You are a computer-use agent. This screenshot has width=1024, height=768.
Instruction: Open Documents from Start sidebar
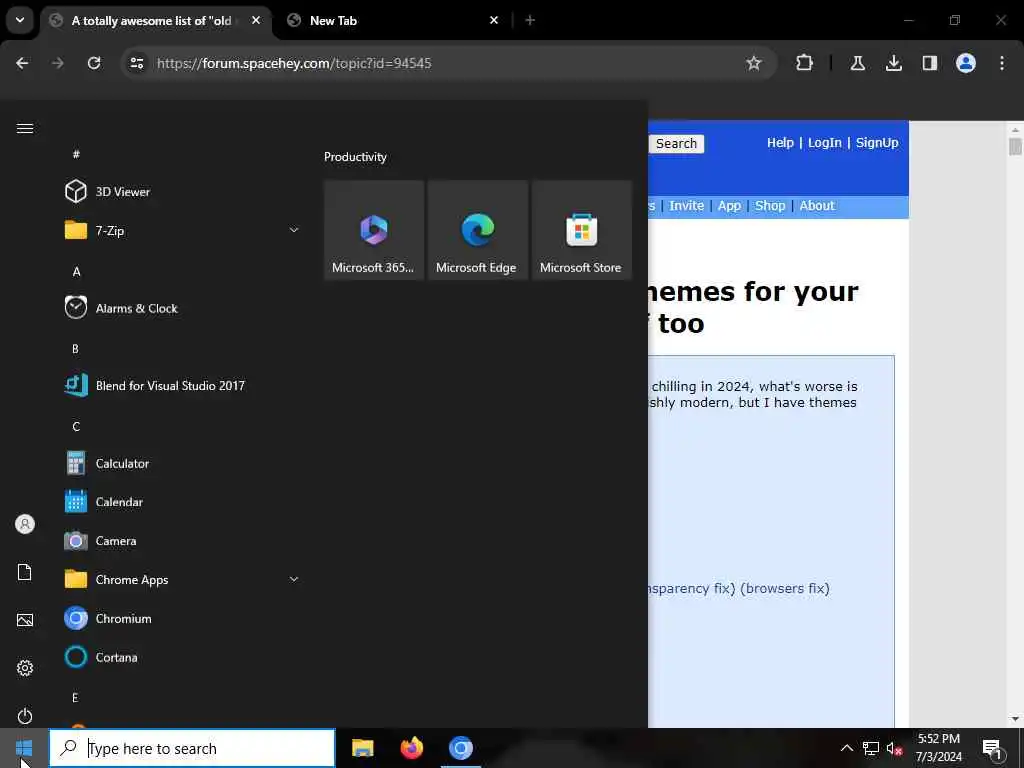click(x=25, y=572)
